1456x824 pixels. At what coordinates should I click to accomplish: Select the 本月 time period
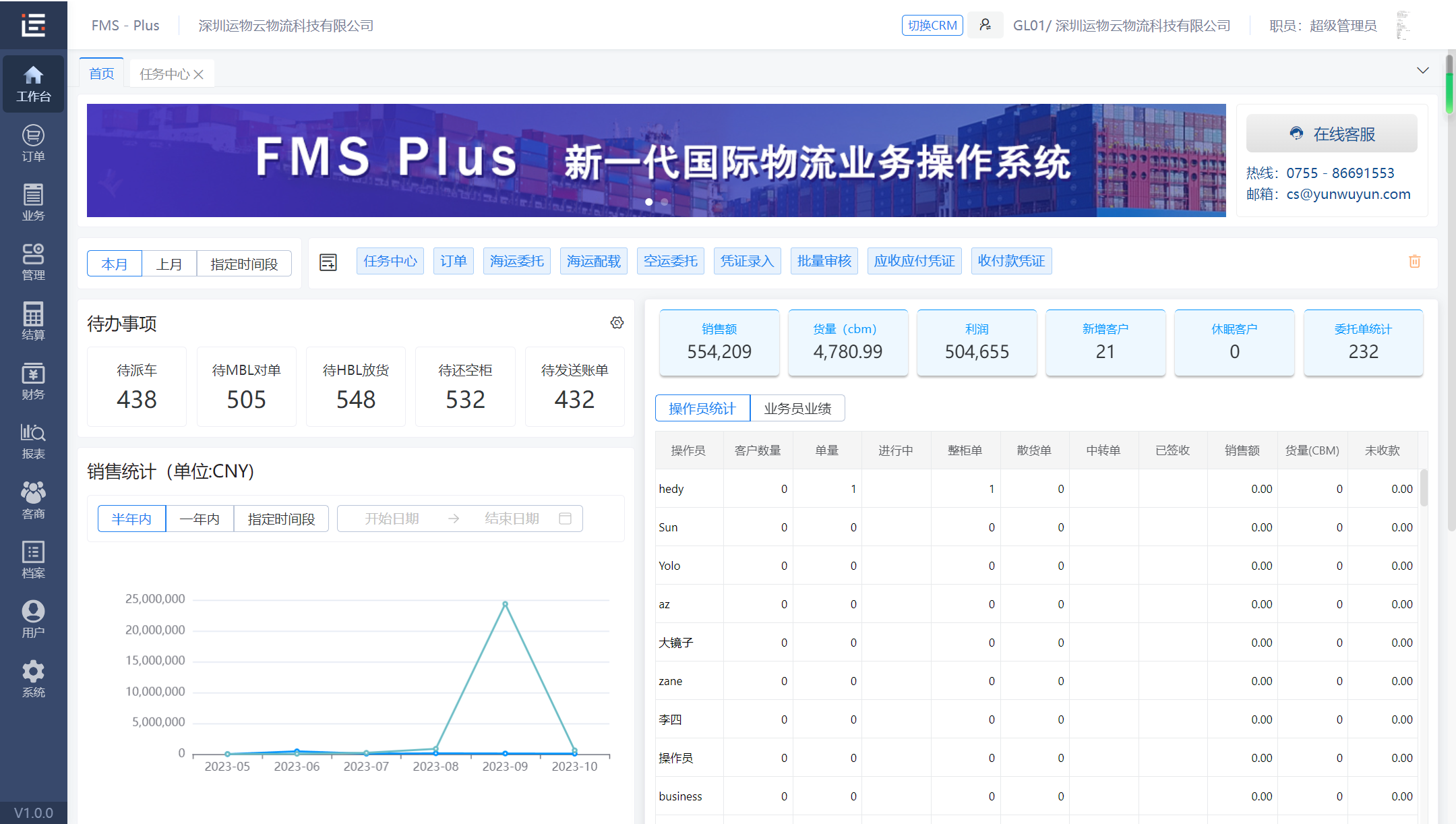[115, 264]
